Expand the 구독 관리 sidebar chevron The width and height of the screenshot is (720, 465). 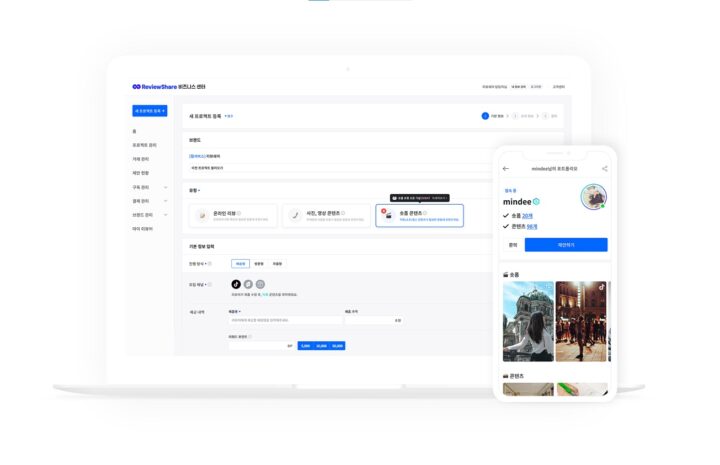166,187
